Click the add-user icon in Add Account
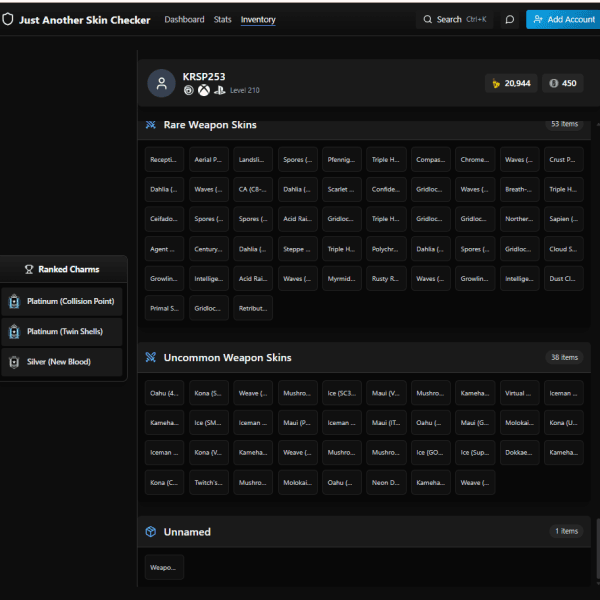600x600 pixels. click(x=538, y=19)
